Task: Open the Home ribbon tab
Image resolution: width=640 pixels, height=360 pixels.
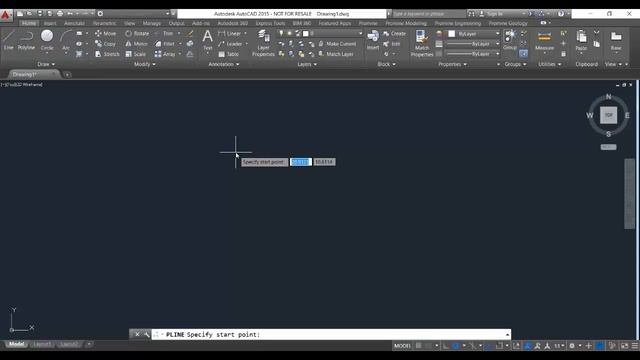Action: click(x=29, y=23)
